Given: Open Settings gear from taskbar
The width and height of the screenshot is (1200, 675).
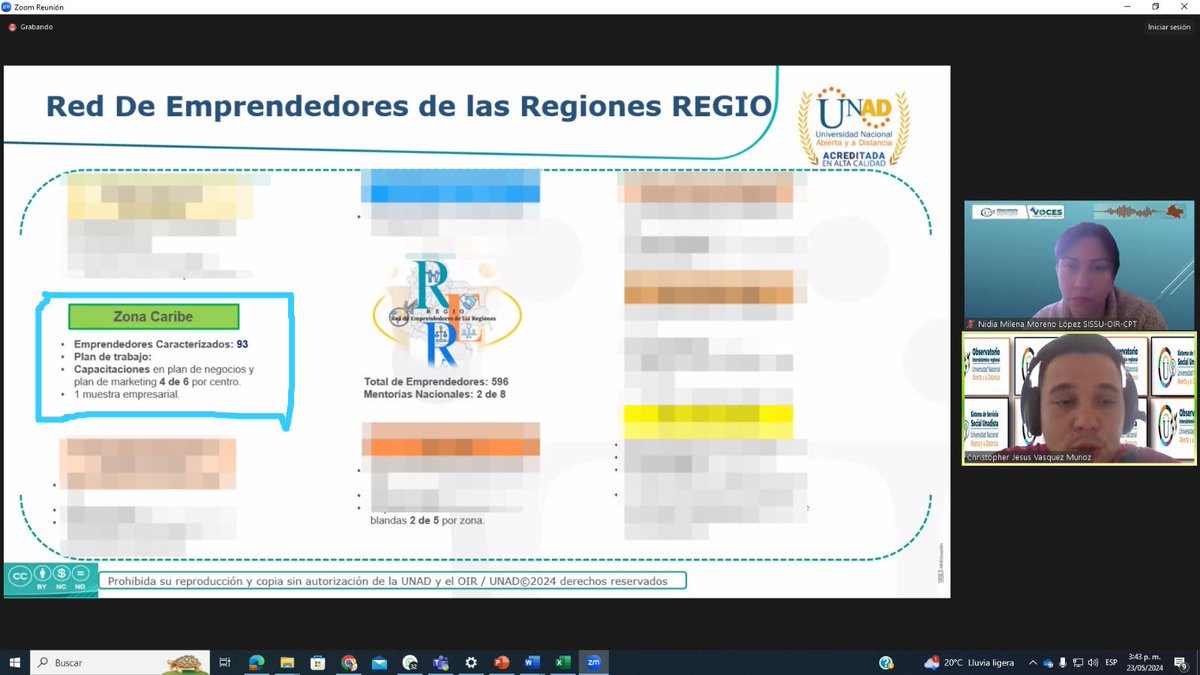Looking at the screenshot, I should point(471,662).
